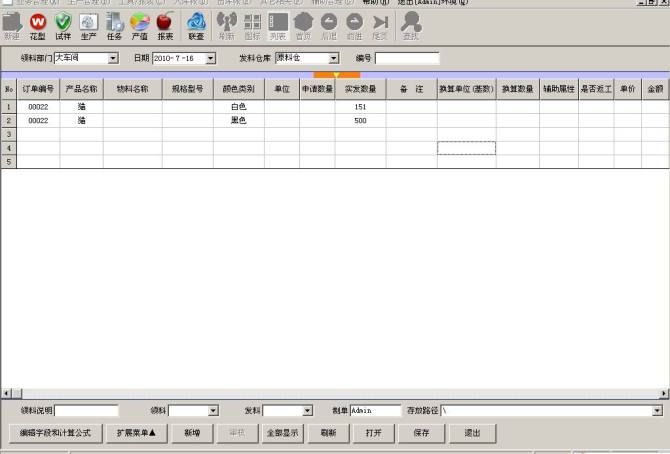Open the 帮助 menu
Screen dimensions: 670x454
[x=377, y=3]
